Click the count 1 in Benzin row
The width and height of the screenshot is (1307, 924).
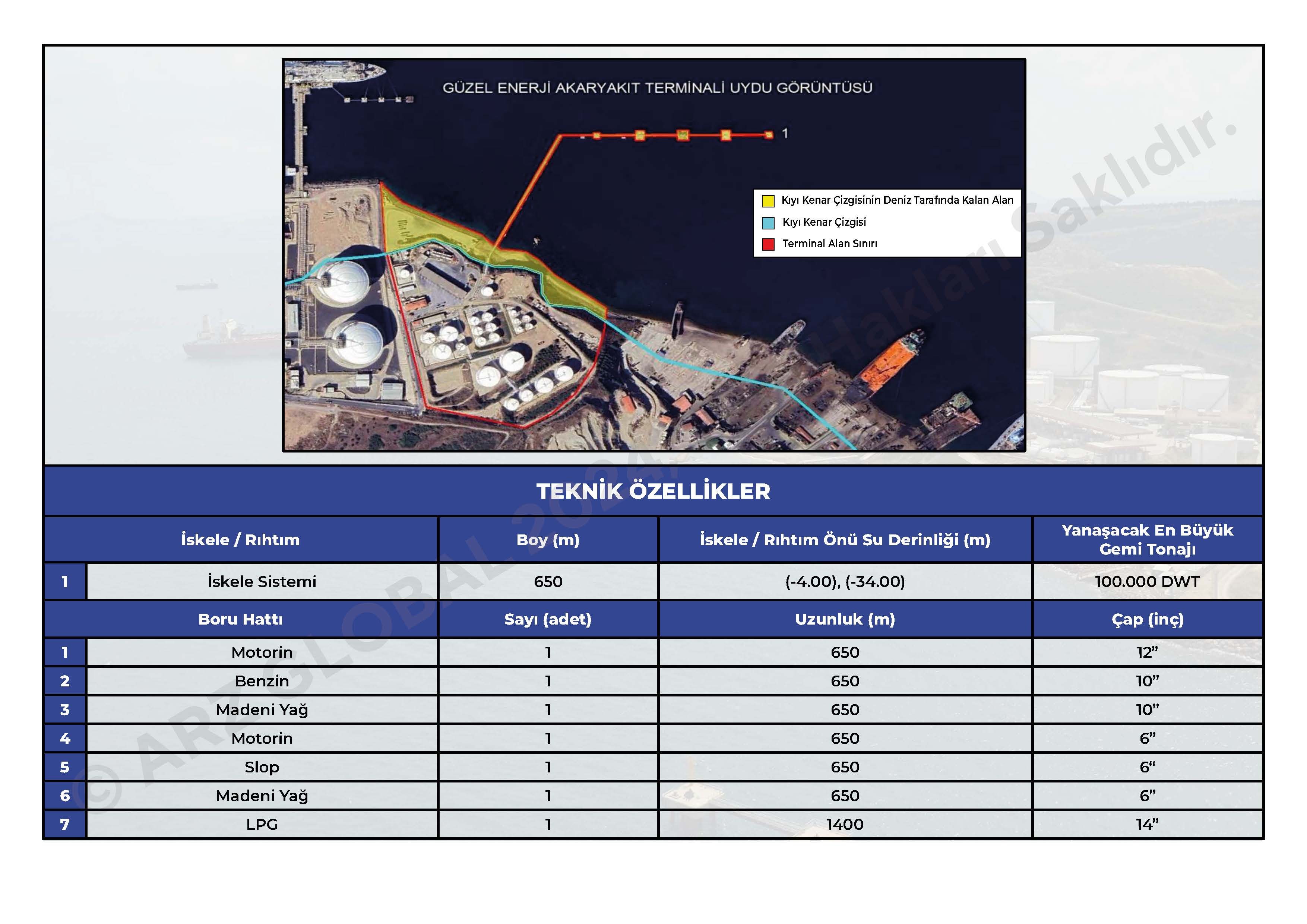tap(548, 681)
